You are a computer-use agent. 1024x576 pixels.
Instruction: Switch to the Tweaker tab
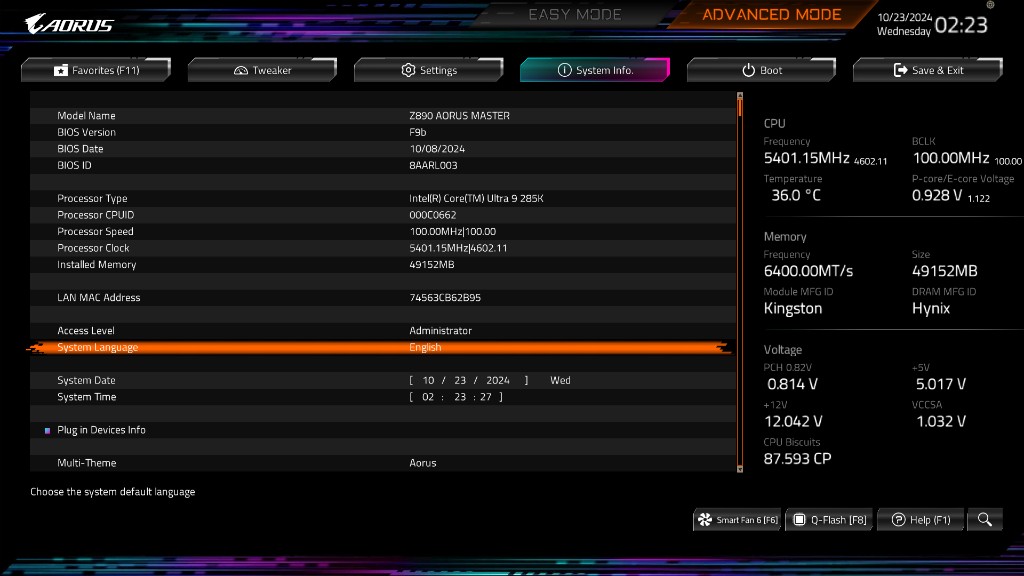263,70
